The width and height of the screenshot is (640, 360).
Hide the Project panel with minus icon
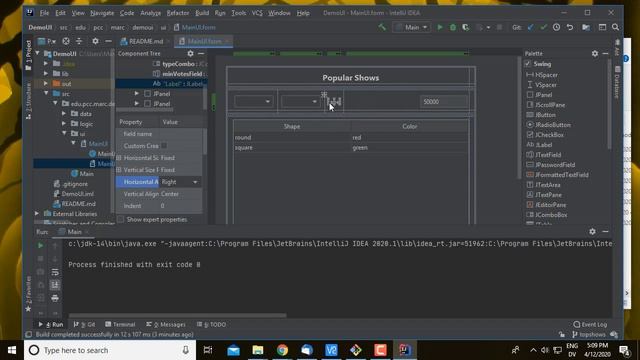point(108,41)
